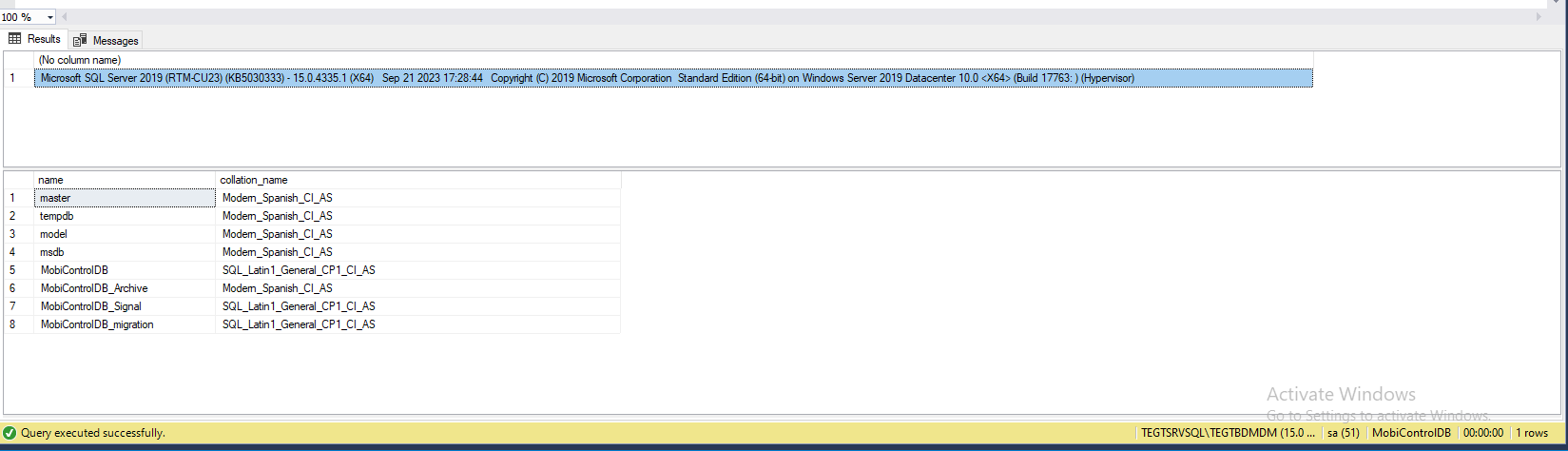This screenshot has height=451, width=1568.
Task: Select the "MobiControlDB_migration" name cell
Action: pyautogui.click(x=125, y=324)
